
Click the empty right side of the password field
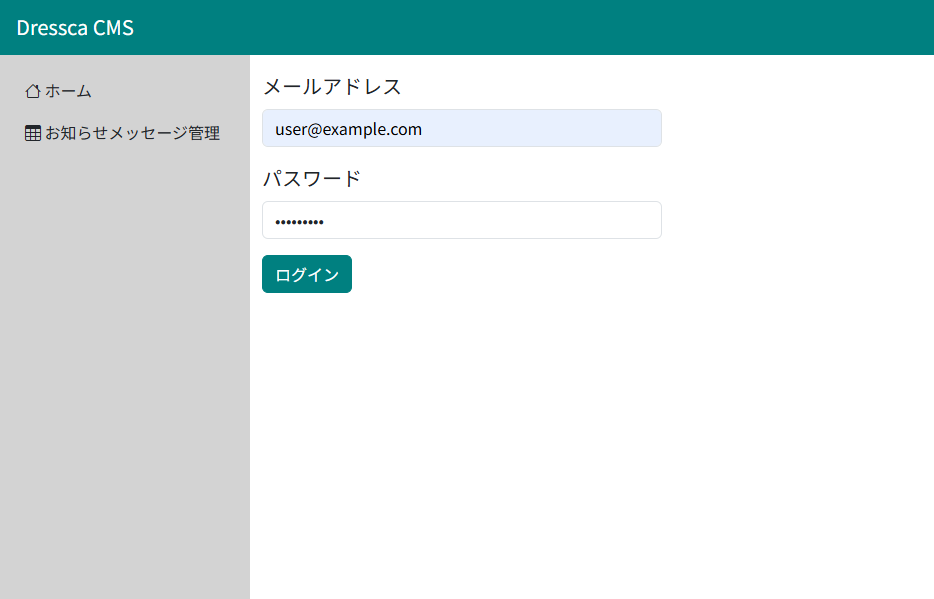(560, 221)
